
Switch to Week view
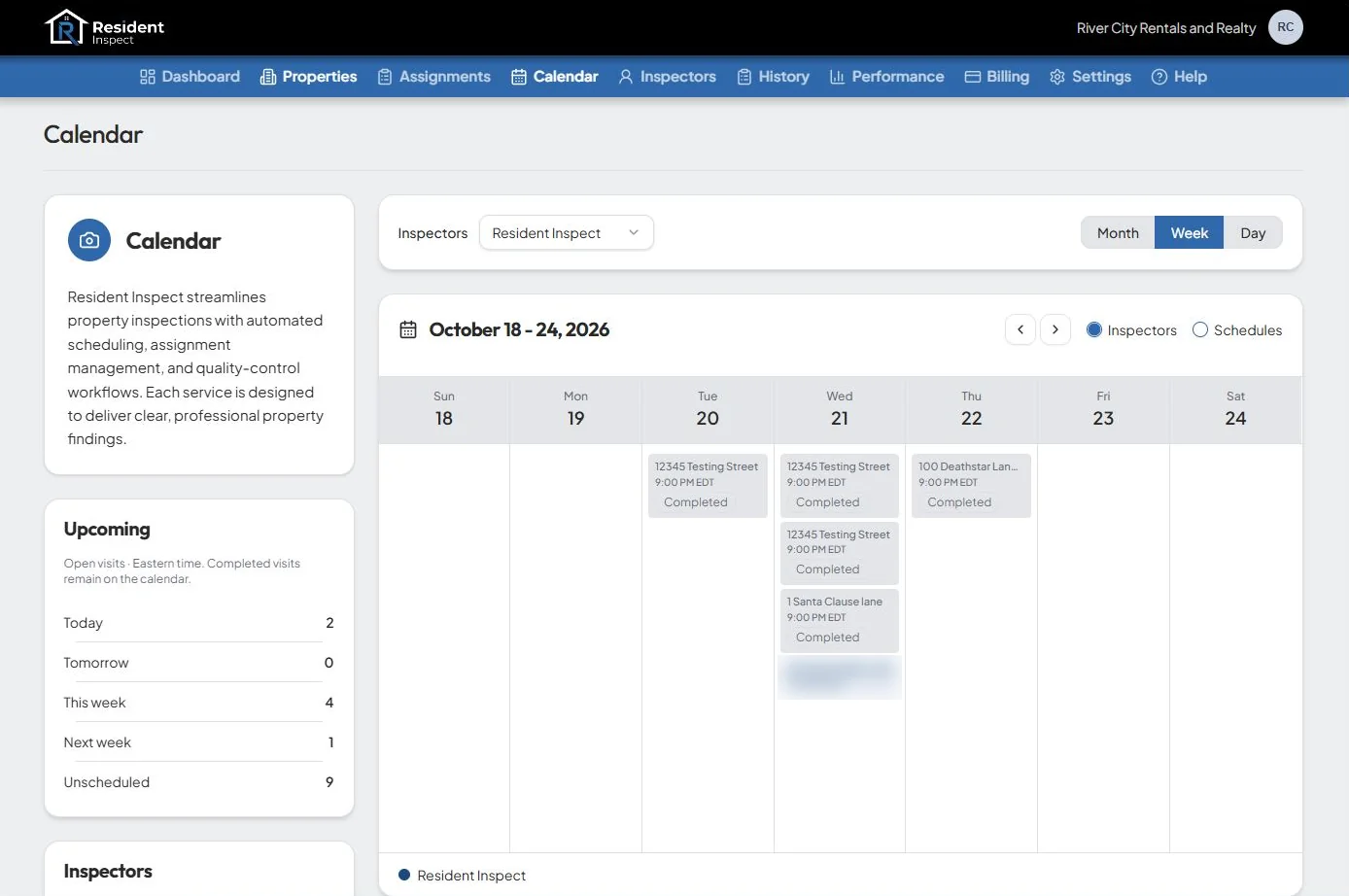coord(1190,232)
